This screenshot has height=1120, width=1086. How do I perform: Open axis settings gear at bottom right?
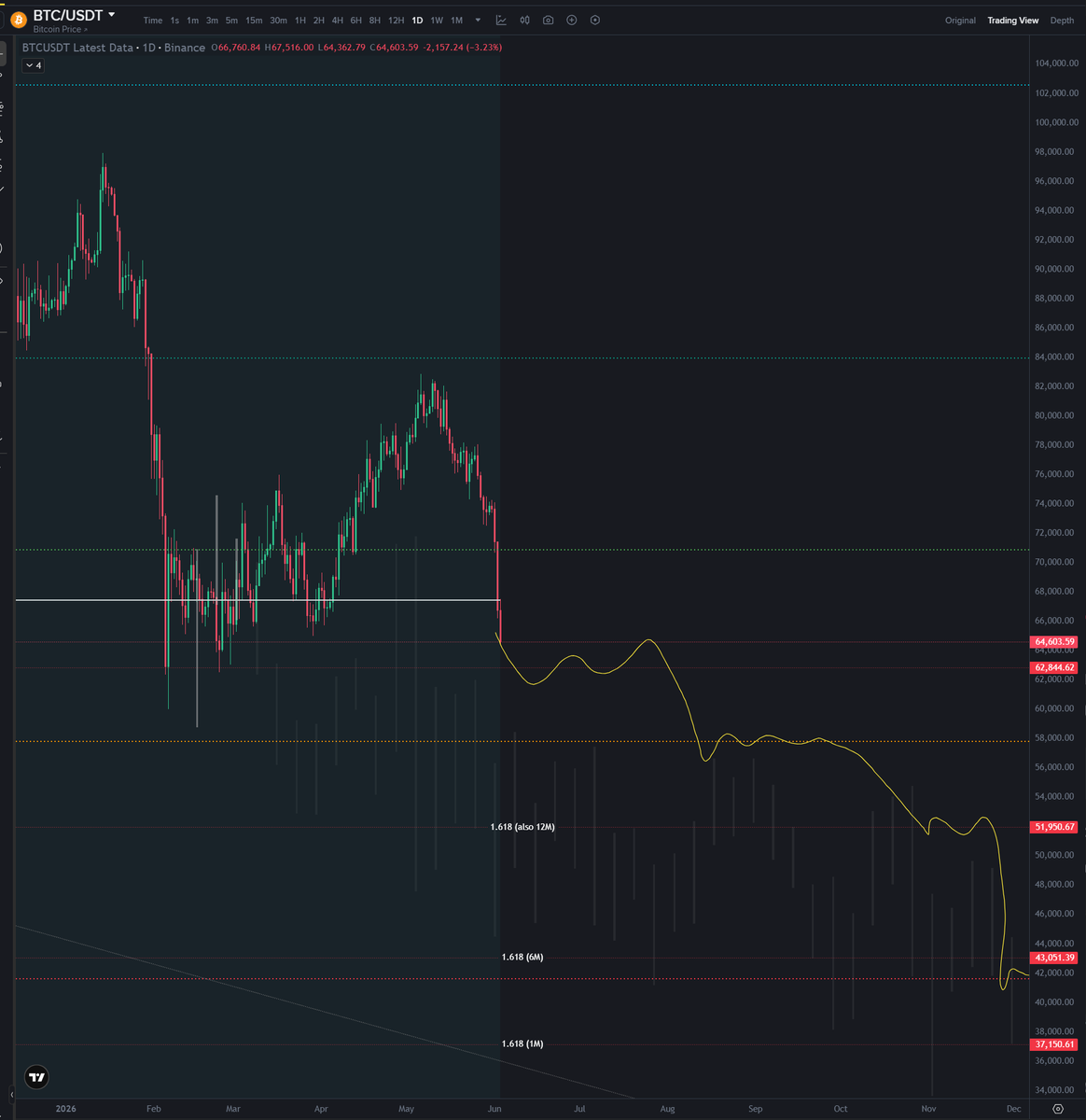tap(1057, 1109)
